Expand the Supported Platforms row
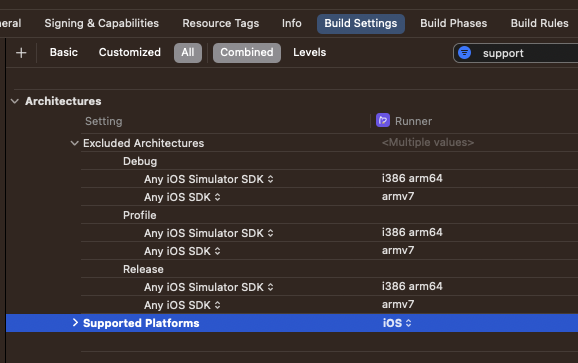Image resolution: width=578 pixels, height=363 pixels. 75,323
